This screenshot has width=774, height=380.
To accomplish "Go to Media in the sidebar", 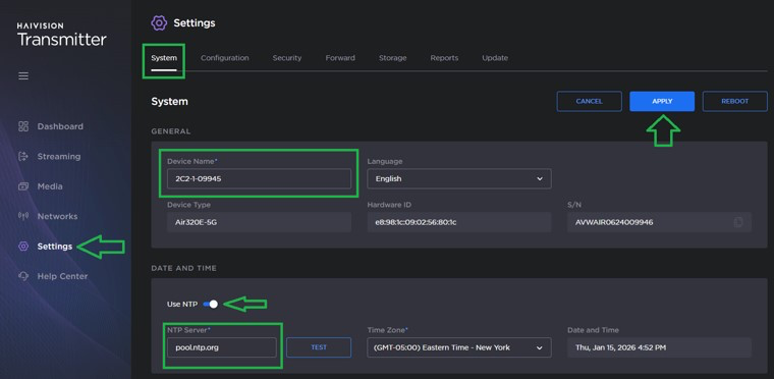I will (50, 187).
